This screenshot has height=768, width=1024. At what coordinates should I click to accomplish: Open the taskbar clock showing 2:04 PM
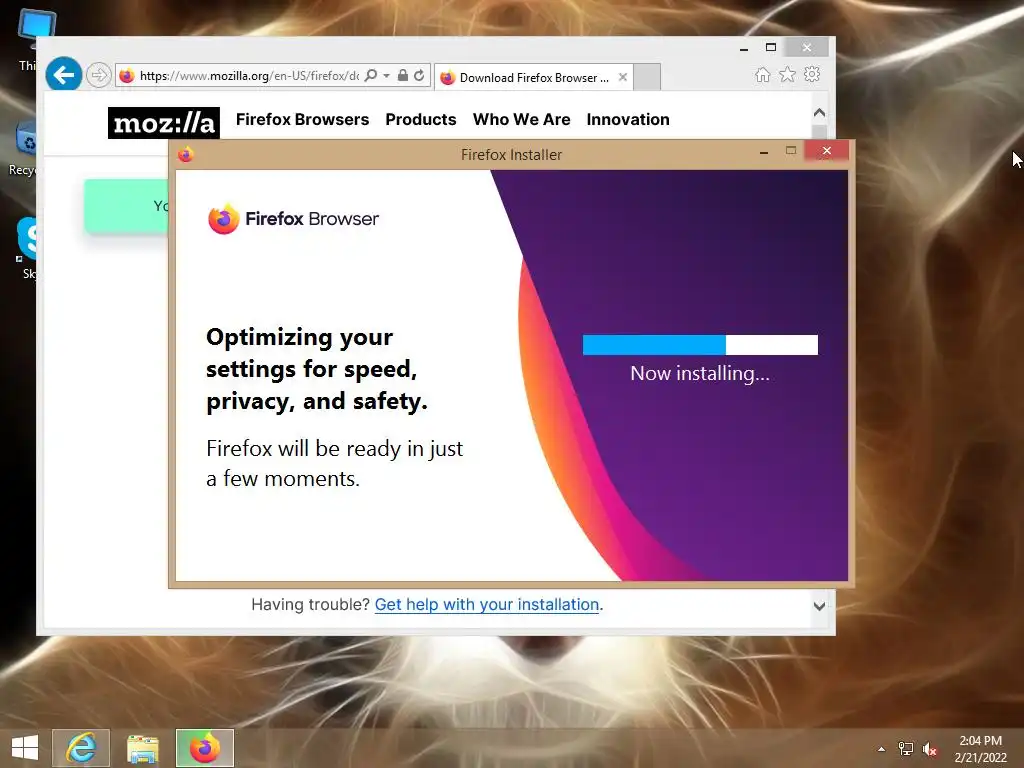(980, 749)
